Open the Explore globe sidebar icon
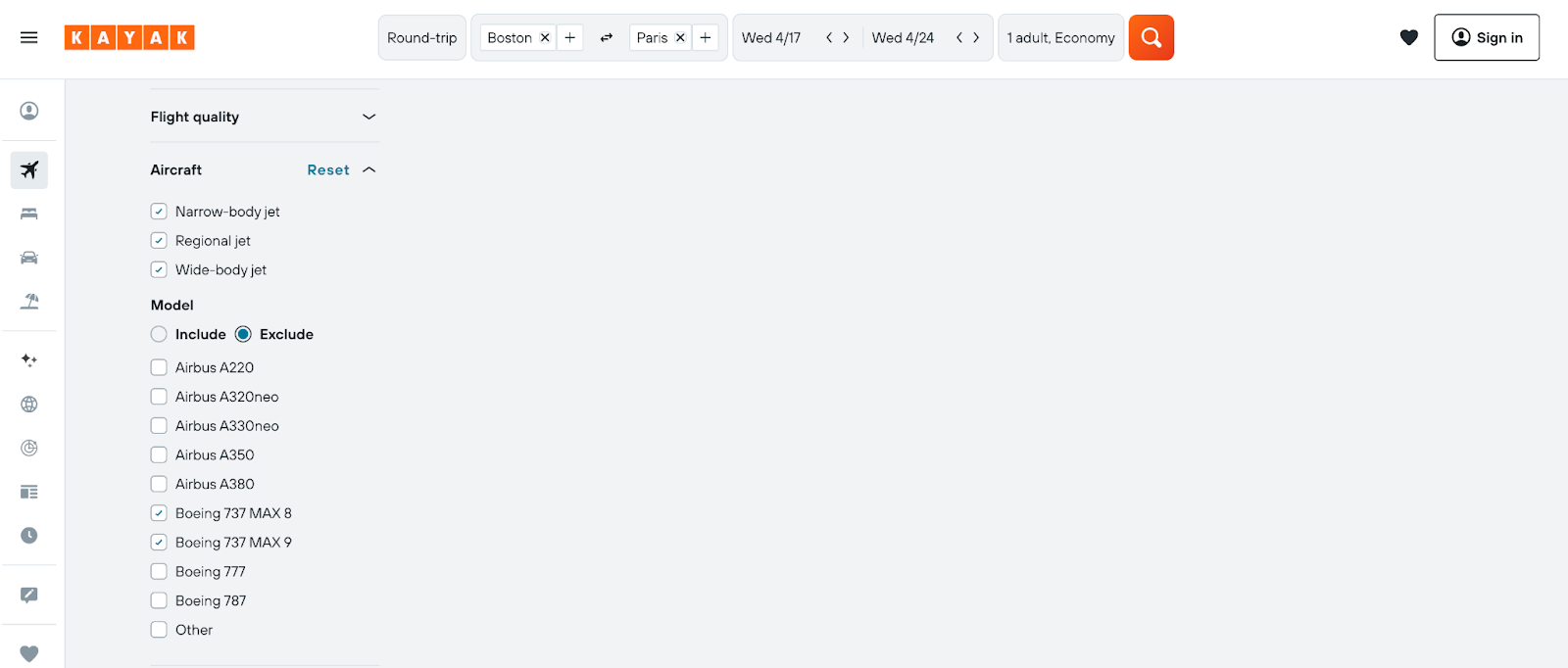 click(x=29, y=404)
